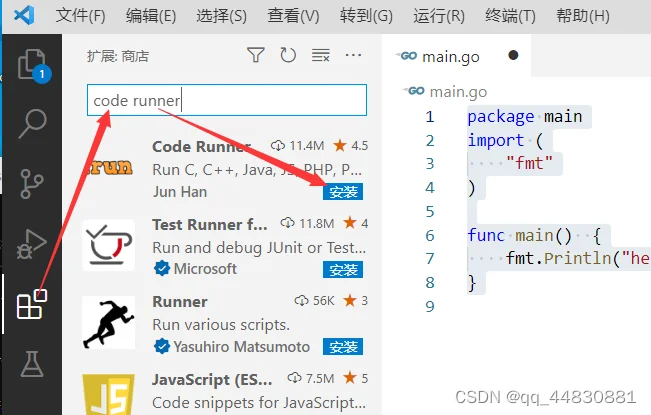Image resolution: width=651 pixels, height=415 pixels.
Task: Click line number 9 in gutter
Action: click(x=430, y=307)
